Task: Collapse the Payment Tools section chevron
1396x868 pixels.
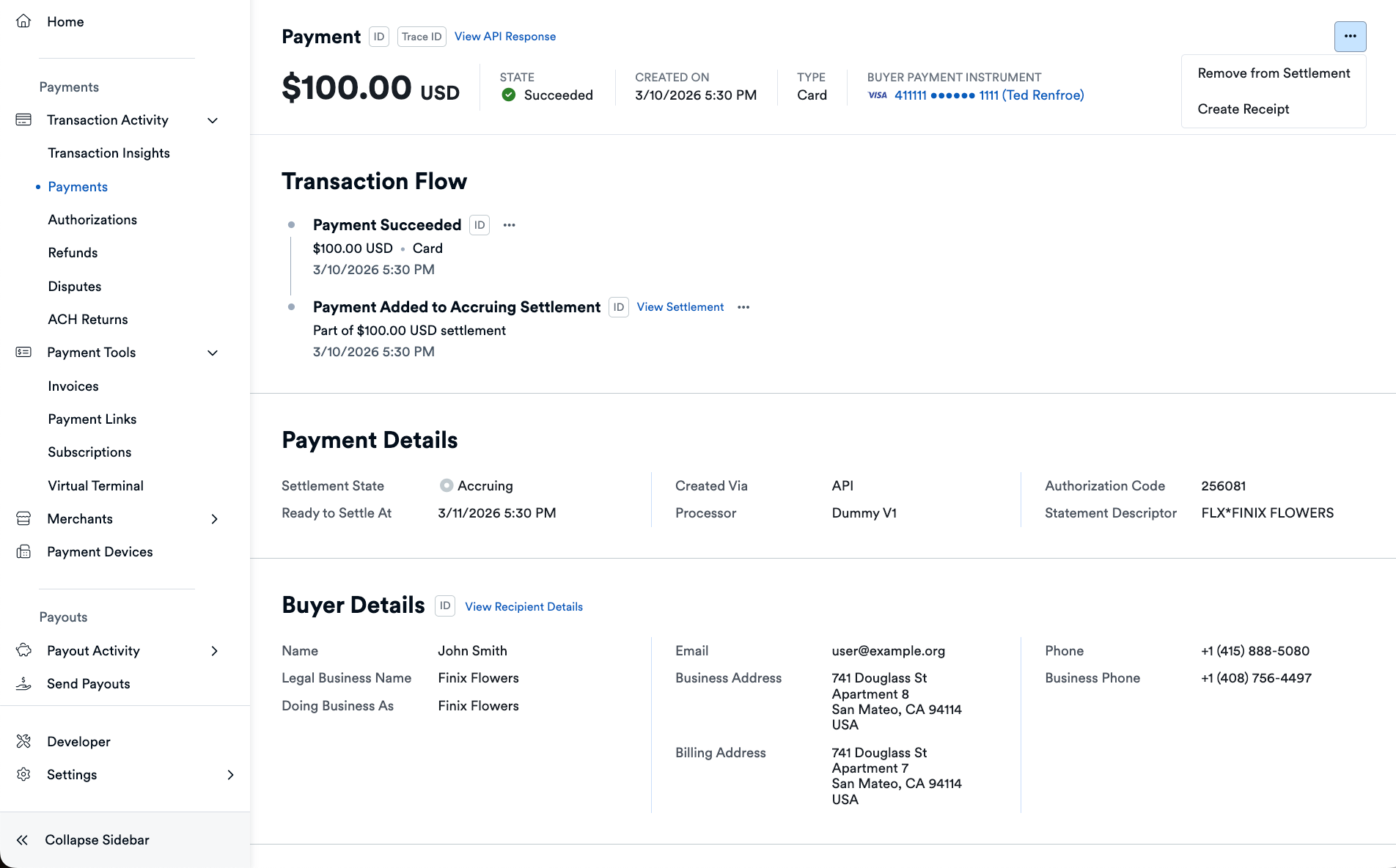Action: (213, 353)
